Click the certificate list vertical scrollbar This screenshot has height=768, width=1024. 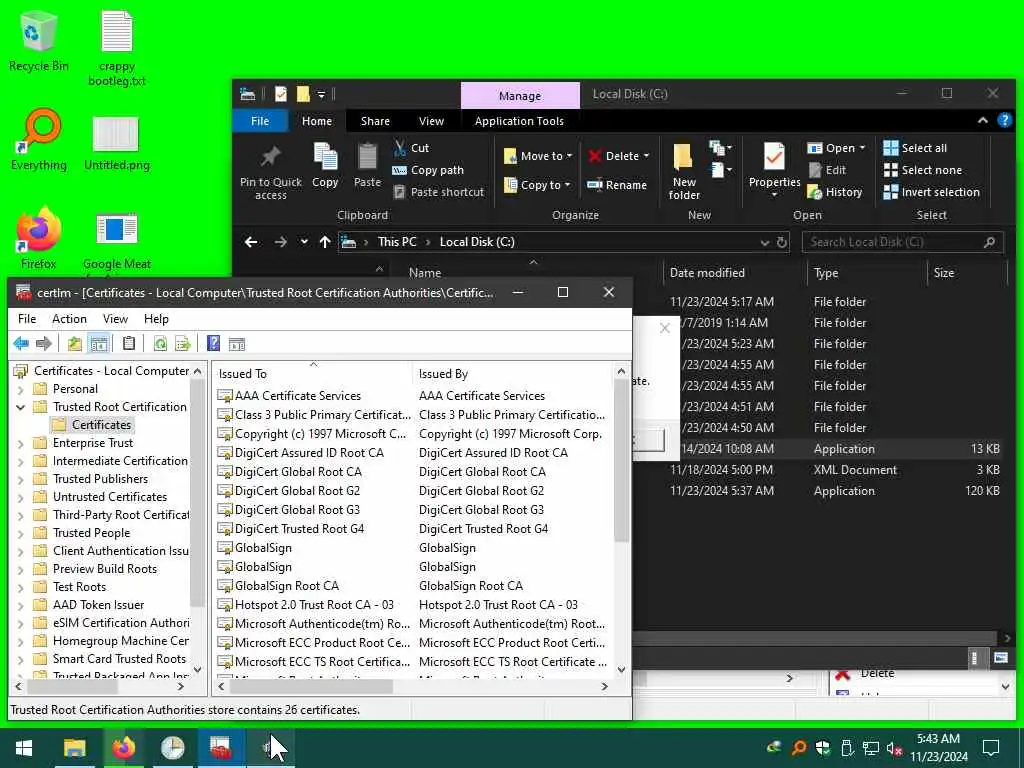coord(621,460)
